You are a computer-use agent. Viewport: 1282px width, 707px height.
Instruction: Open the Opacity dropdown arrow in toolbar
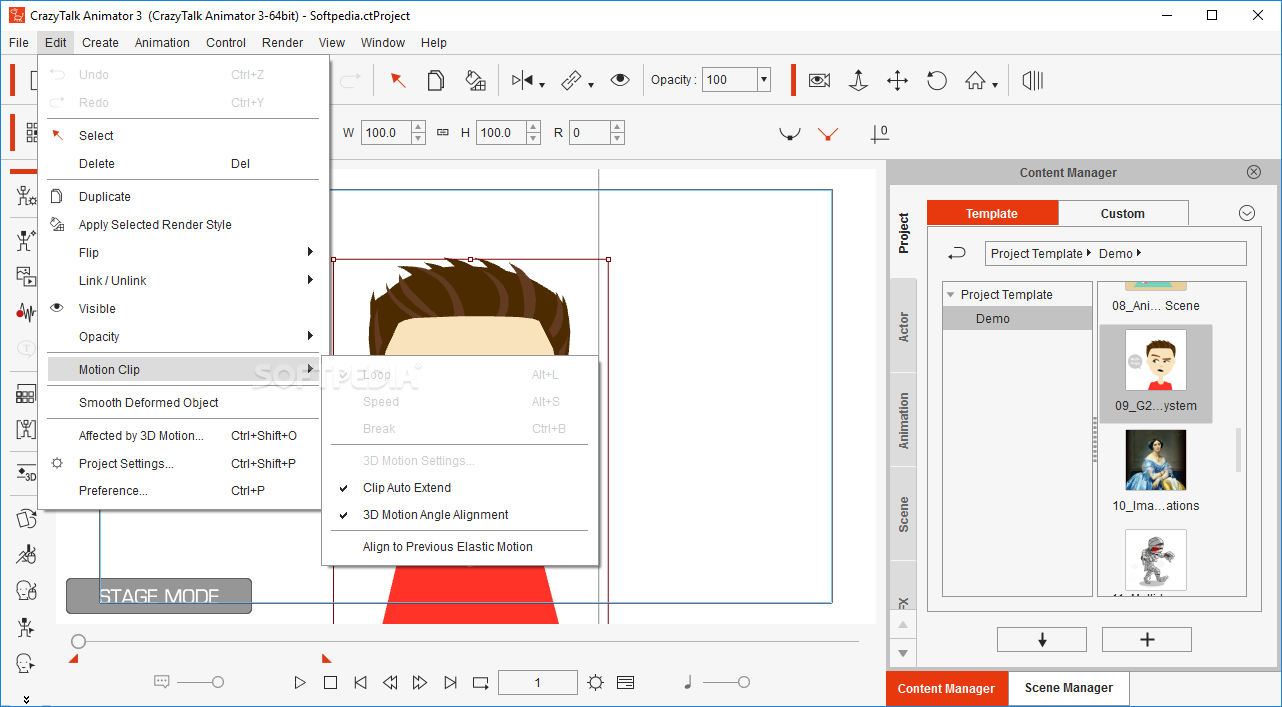764,80
